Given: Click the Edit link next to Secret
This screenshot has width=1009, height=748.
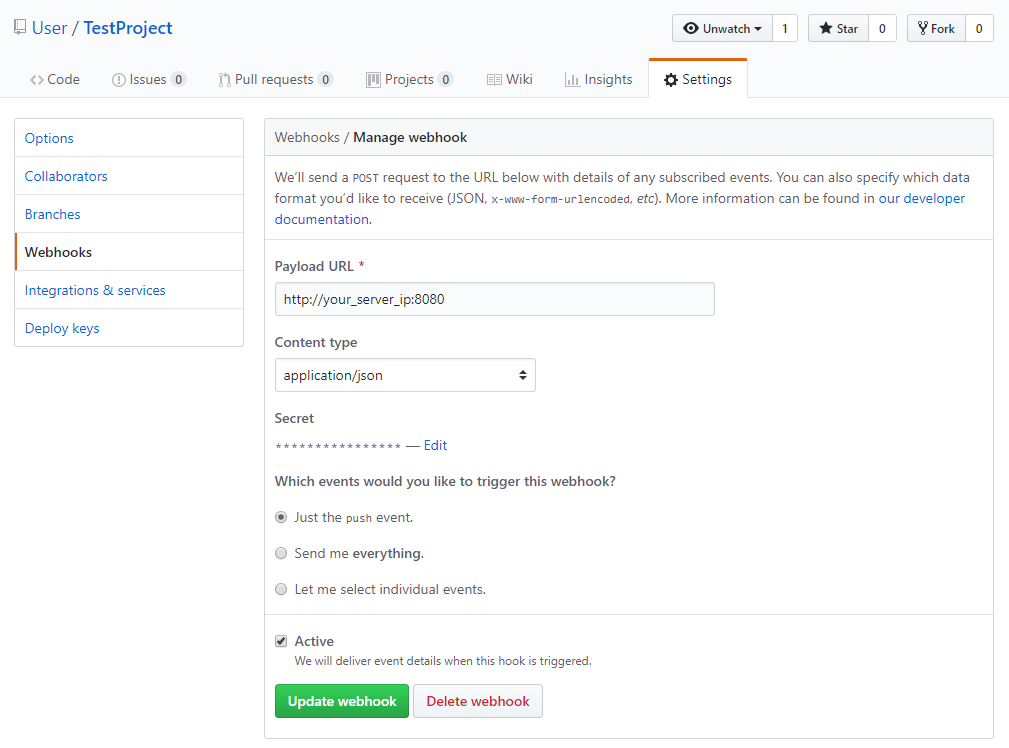Looking at the screenshot, I should coord(435,445).
